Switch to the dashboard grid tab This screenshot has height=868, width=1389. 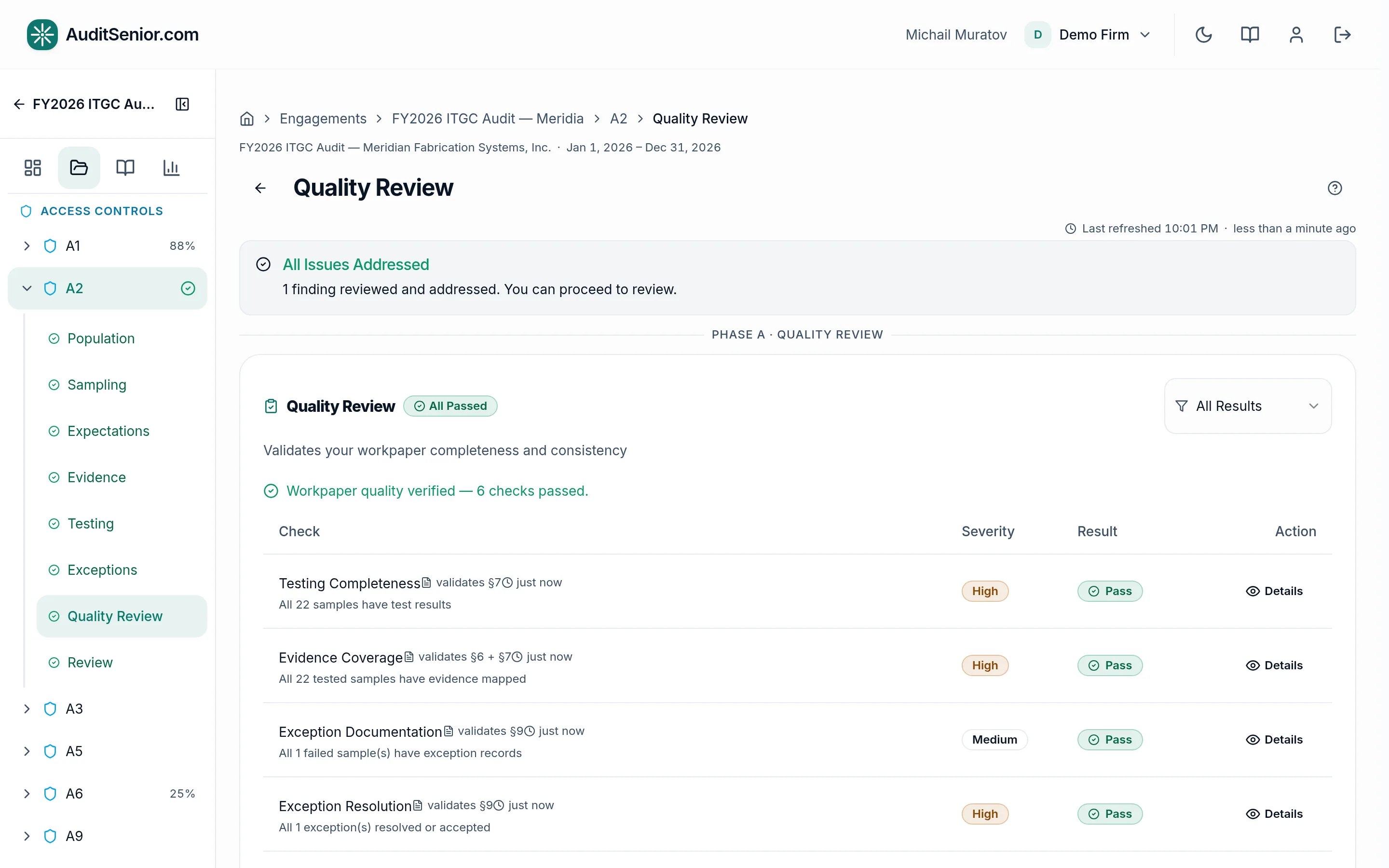tap(33, 168)
